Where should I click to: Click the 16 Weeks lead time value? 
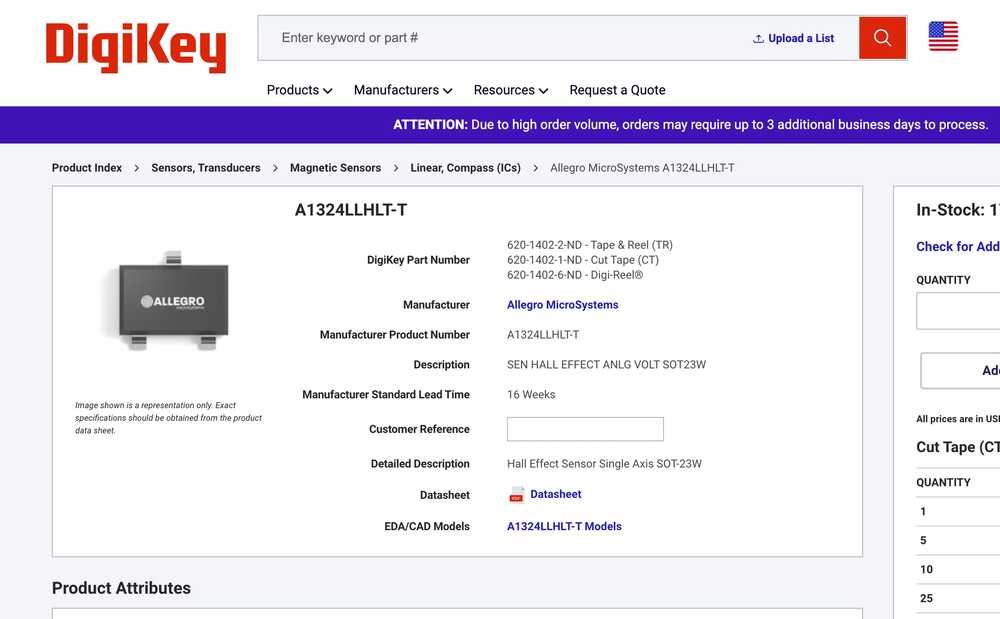coord(531,395)
